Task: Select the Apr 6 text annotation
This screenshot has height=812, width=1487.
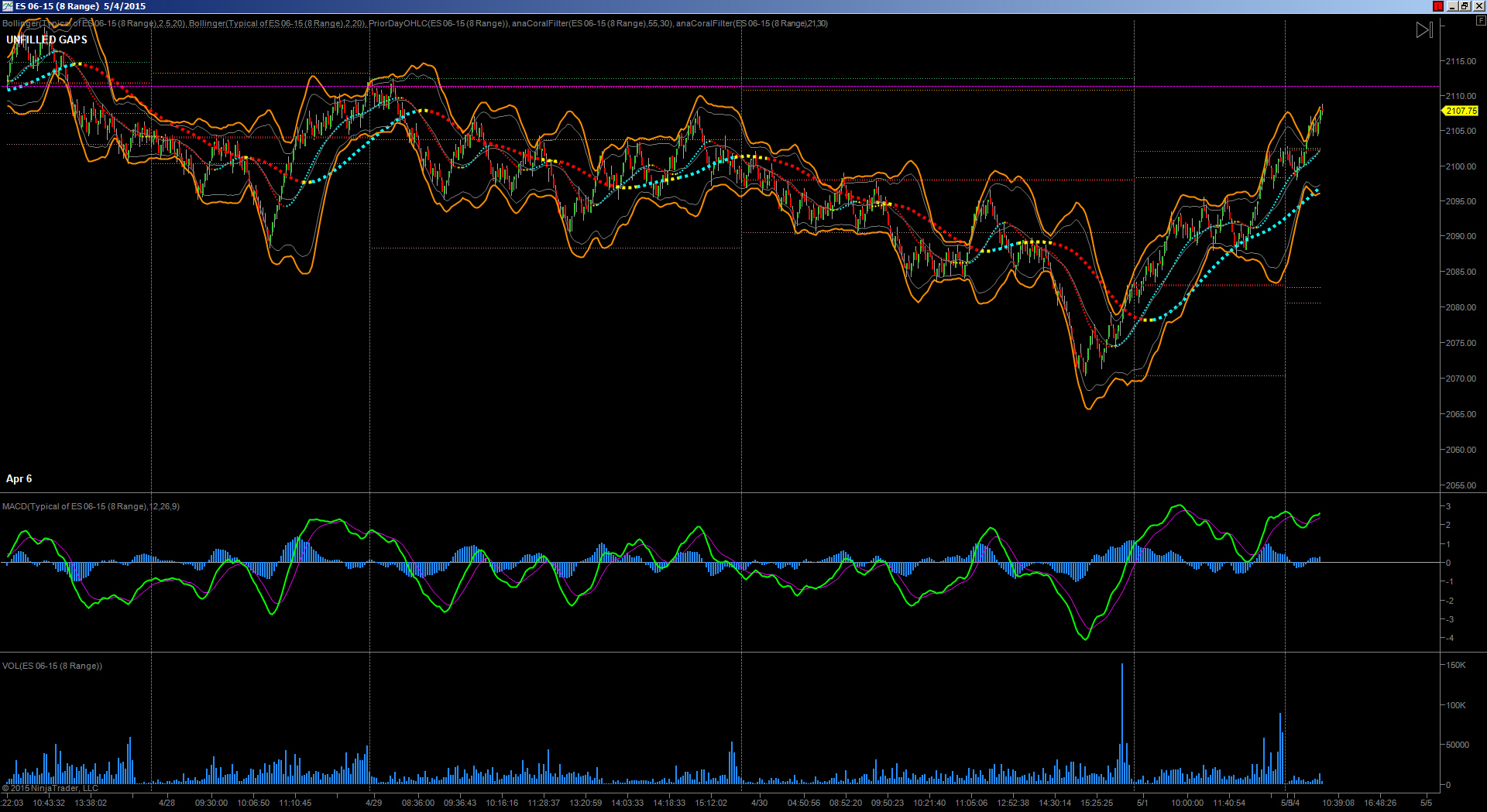Action: [19, 478]
